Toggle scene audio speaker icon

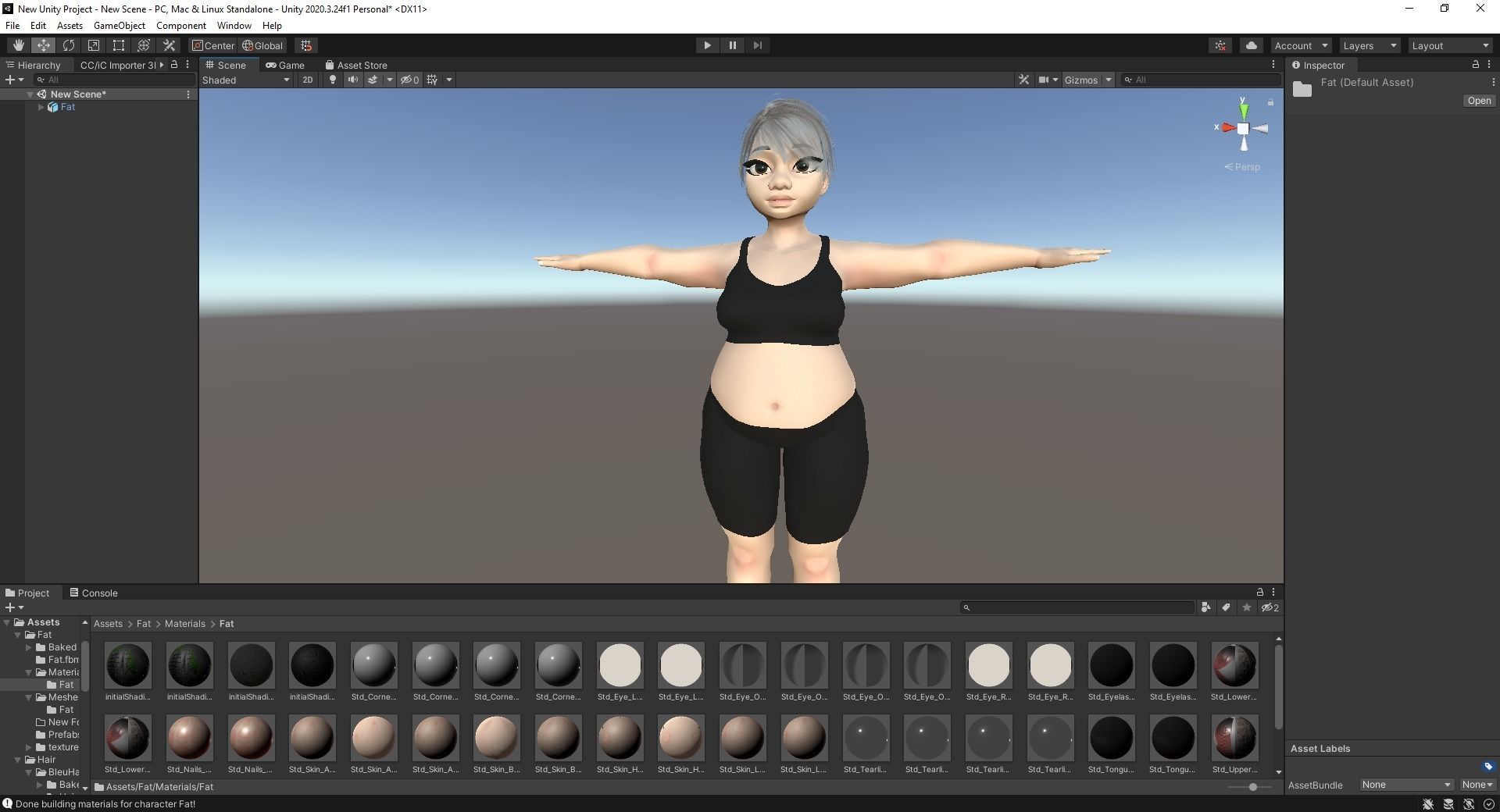pyautogui.click(x=352, y=80)
